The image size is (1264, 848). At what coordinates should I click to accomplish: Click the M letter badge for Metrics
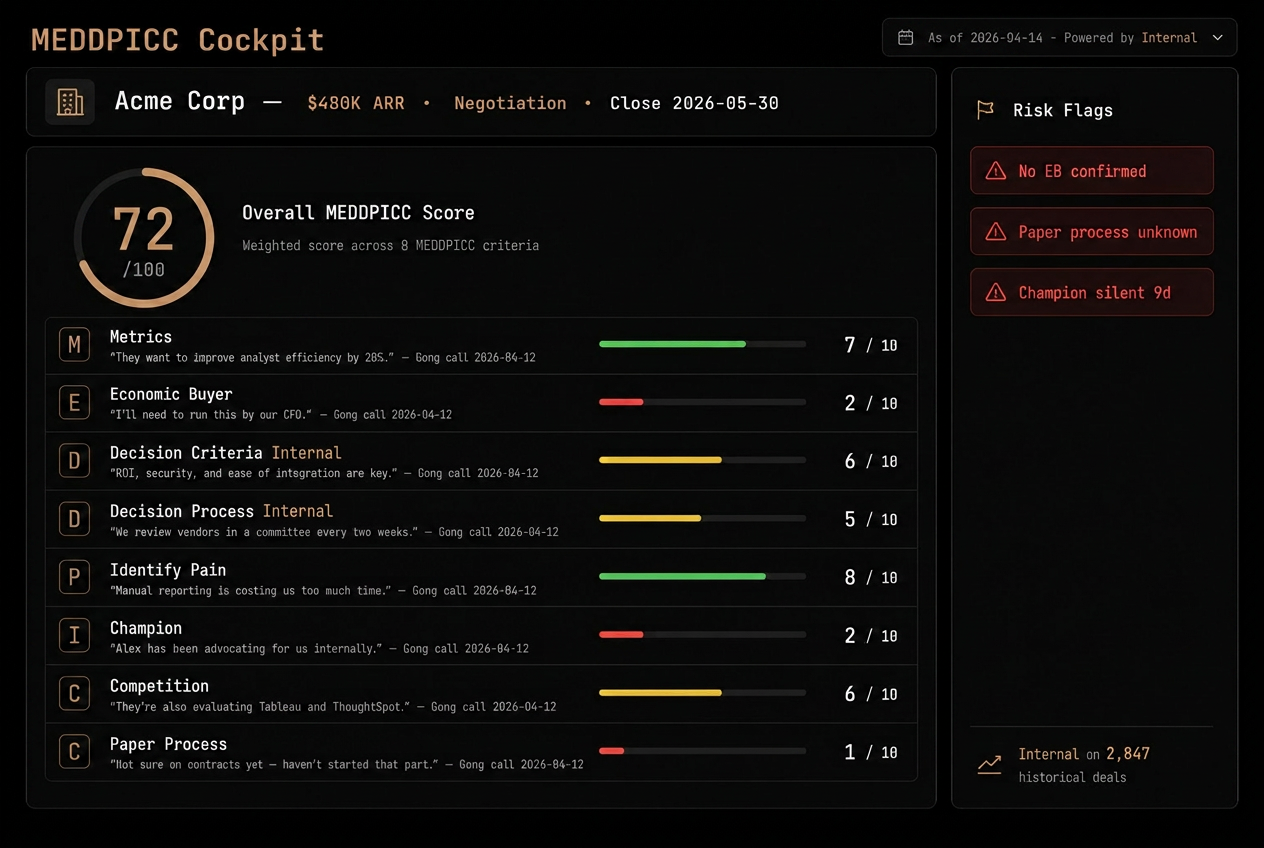click(74, 346)
